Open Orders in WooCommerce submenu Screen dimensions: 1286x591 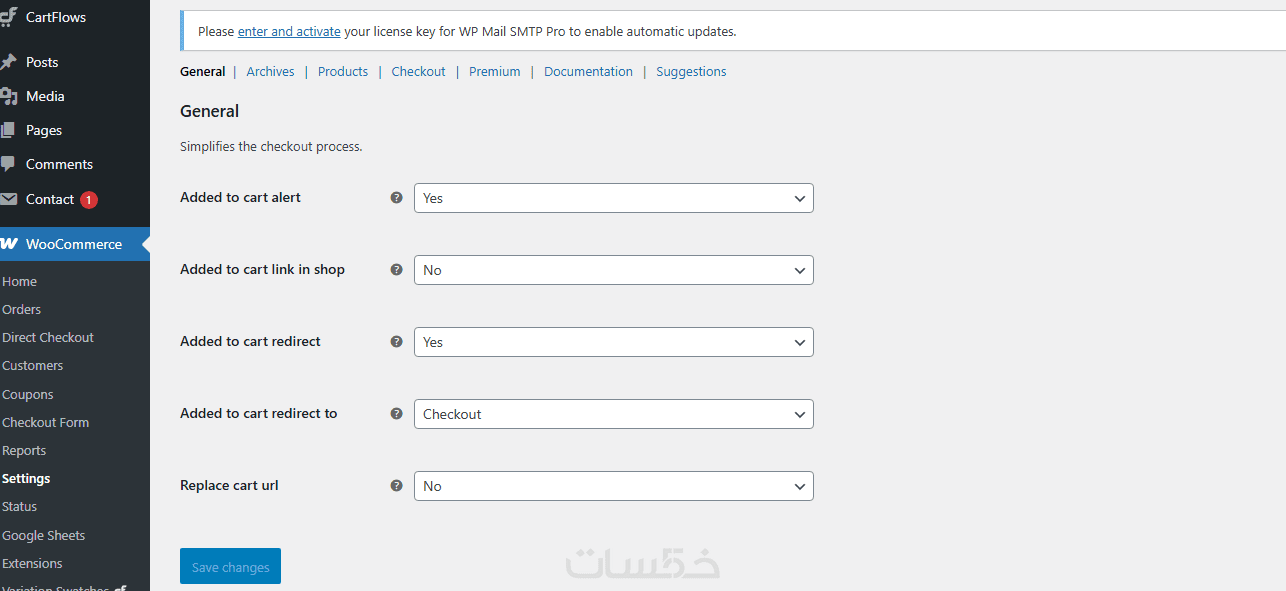coord(22,310)
